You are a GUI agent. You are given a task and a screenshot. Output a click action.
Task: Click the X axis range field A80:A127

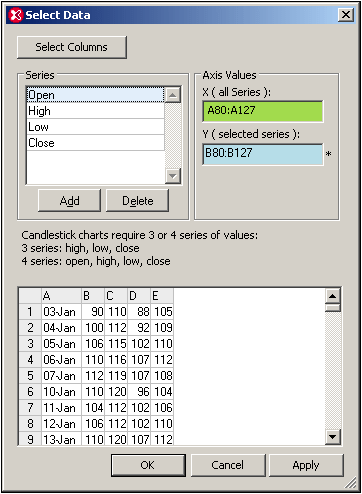click(x=263, y=111)
